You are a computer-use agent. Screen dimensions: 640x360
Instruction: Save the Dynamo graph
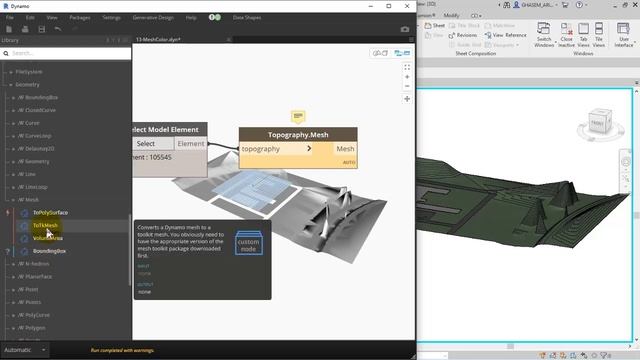41,29
